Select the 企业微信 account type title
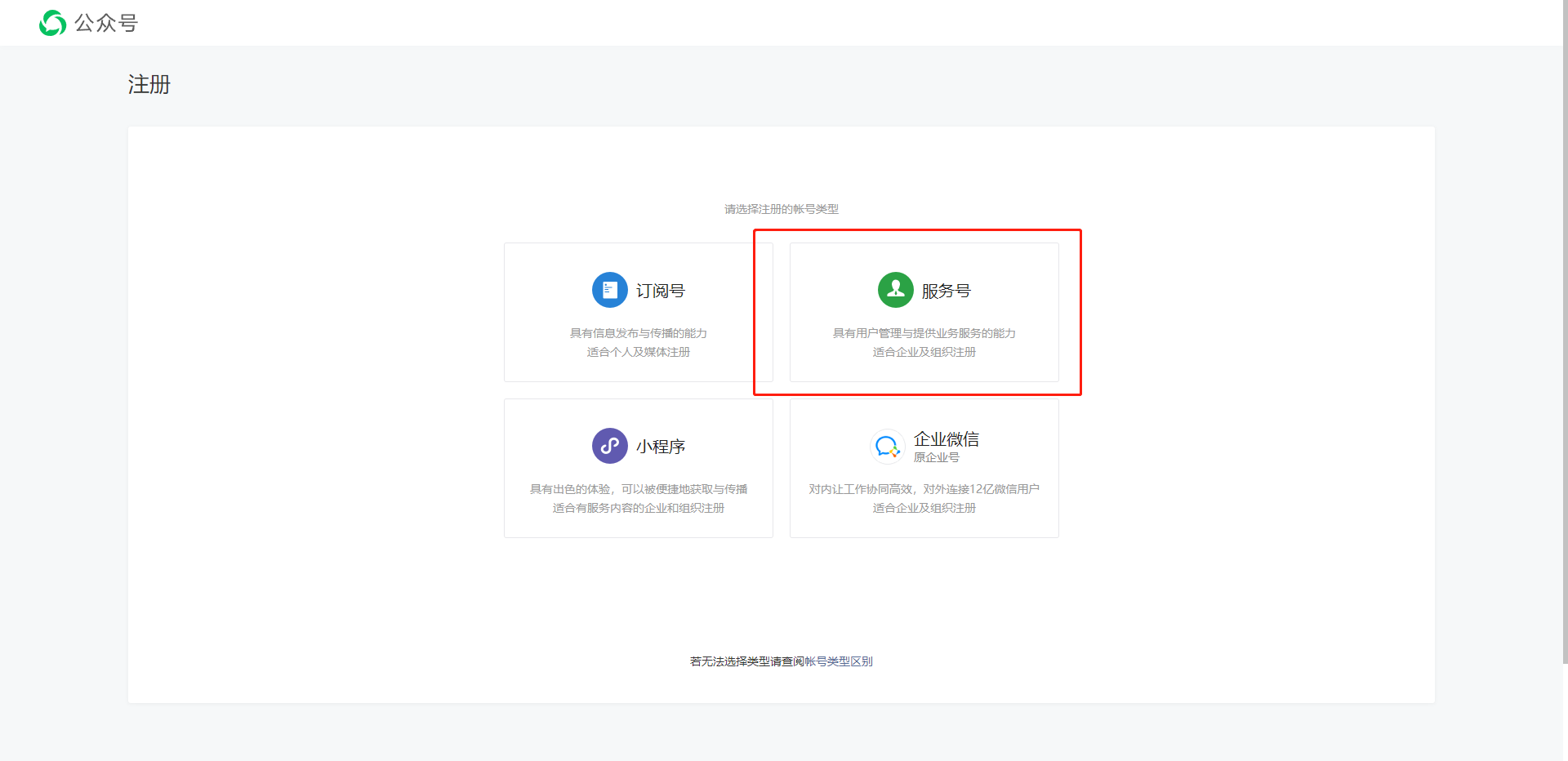Screen dimensions: 1568x761 [x=946, y=439]
